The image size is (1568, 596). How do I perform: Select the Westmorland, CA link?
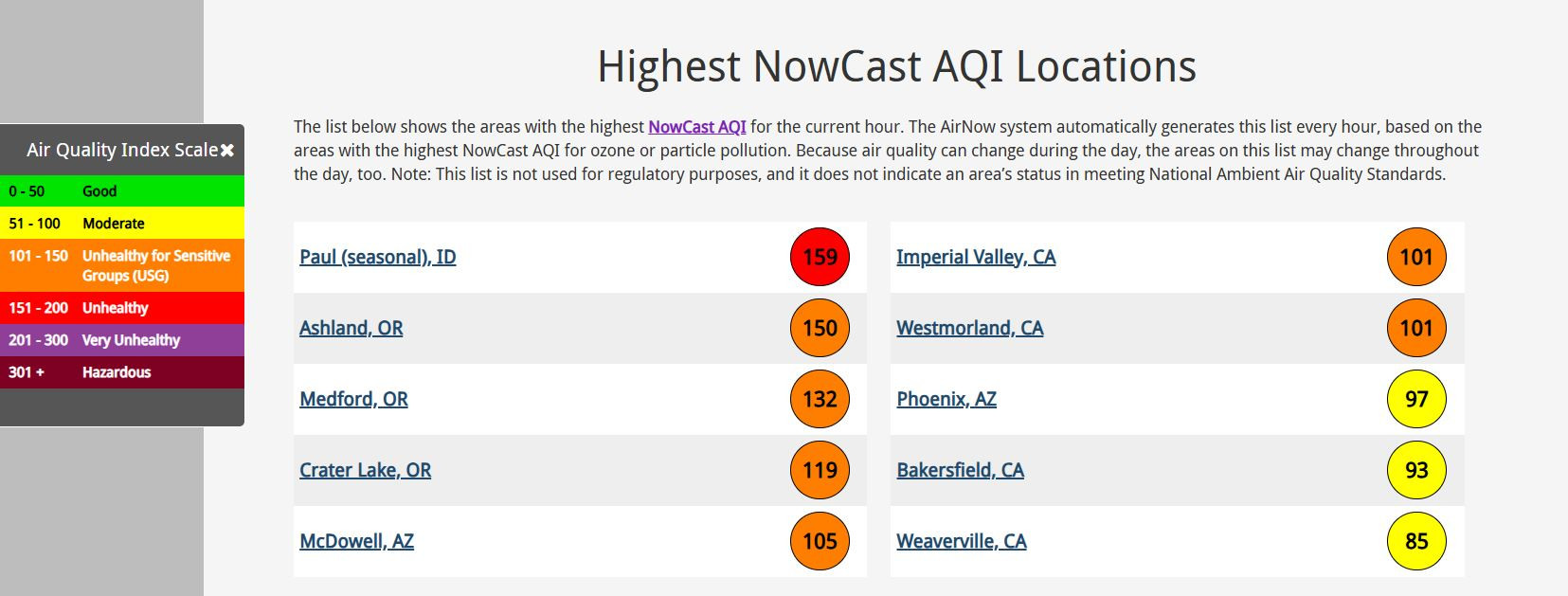point(970,328)
